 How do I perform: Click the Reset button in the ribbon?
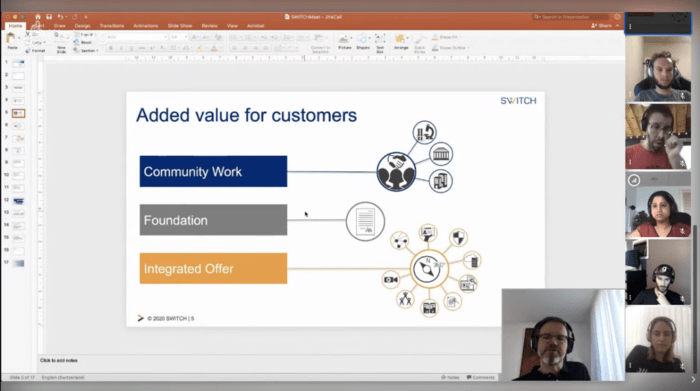click(x=83, y=42)
